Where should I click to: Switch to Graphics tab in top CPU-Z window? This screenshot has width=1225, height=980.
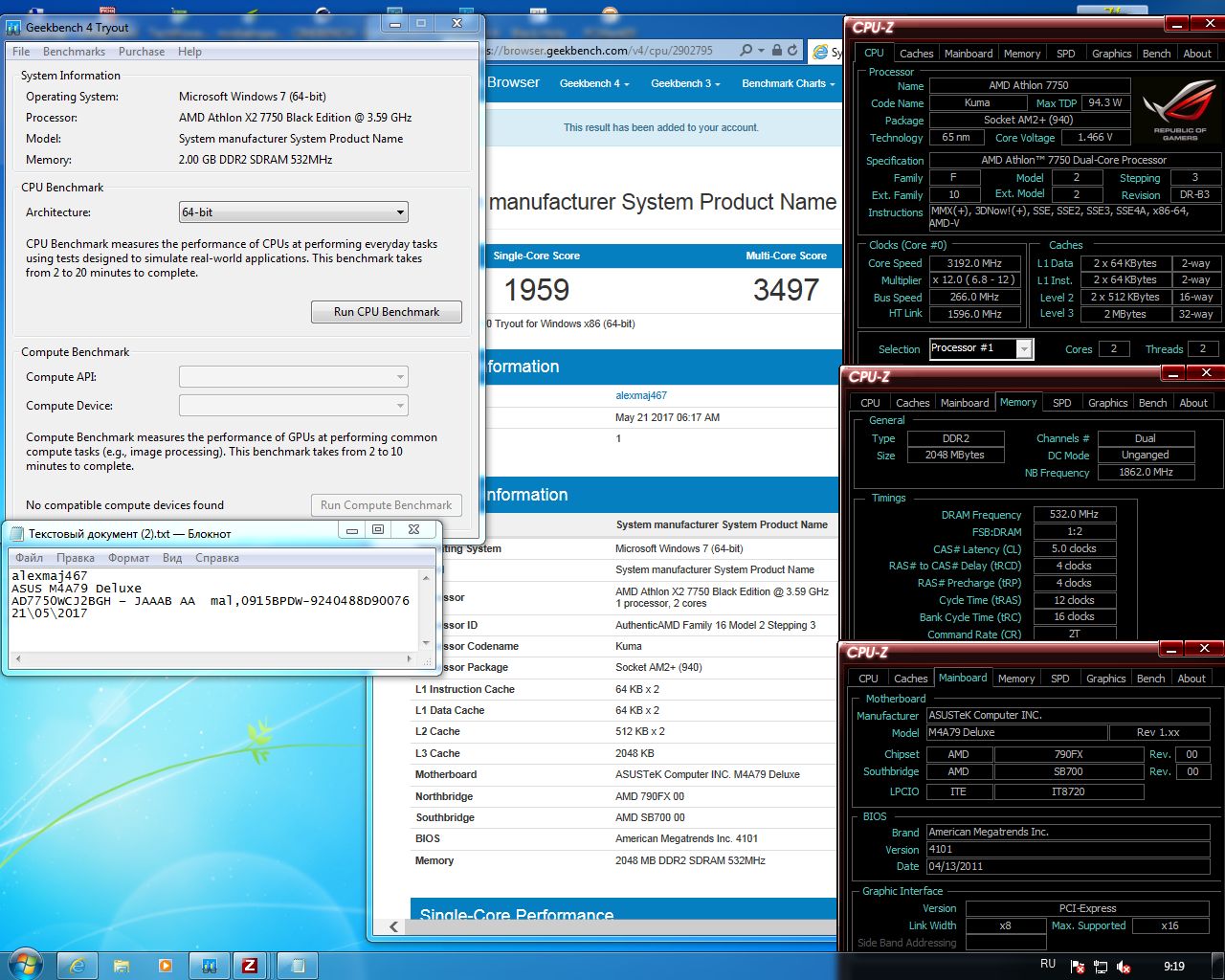(x=1112, y=54)
